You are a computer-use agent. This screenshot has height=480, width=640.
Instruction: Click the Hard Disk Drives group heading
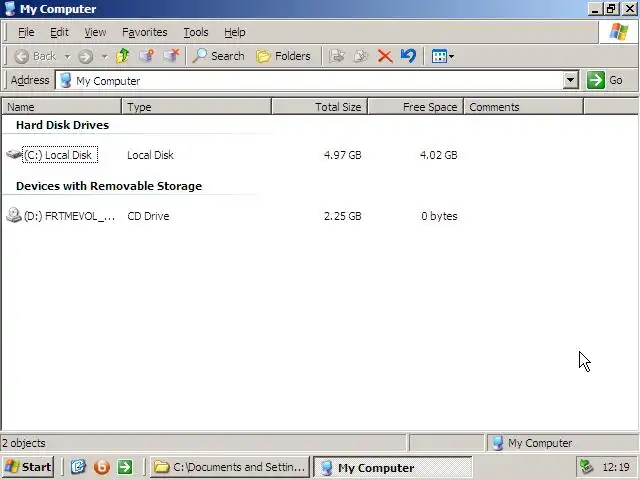(x=62, y=125)
